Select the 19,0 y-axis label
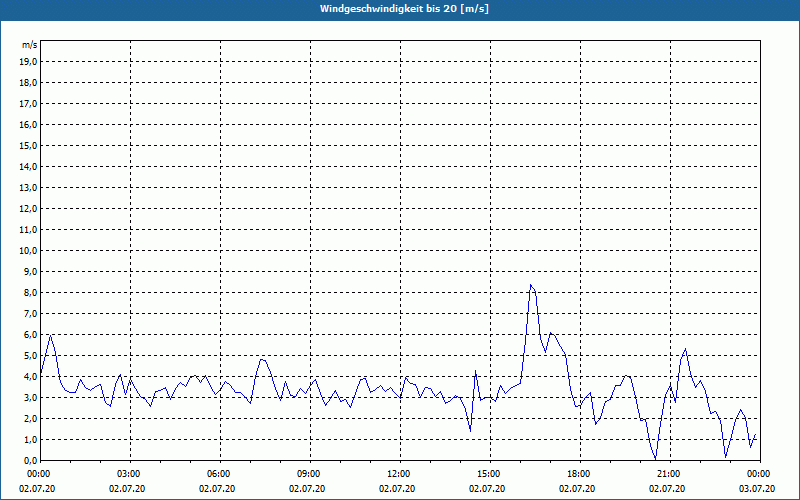800x500 pixels. (x=28, y=62)
